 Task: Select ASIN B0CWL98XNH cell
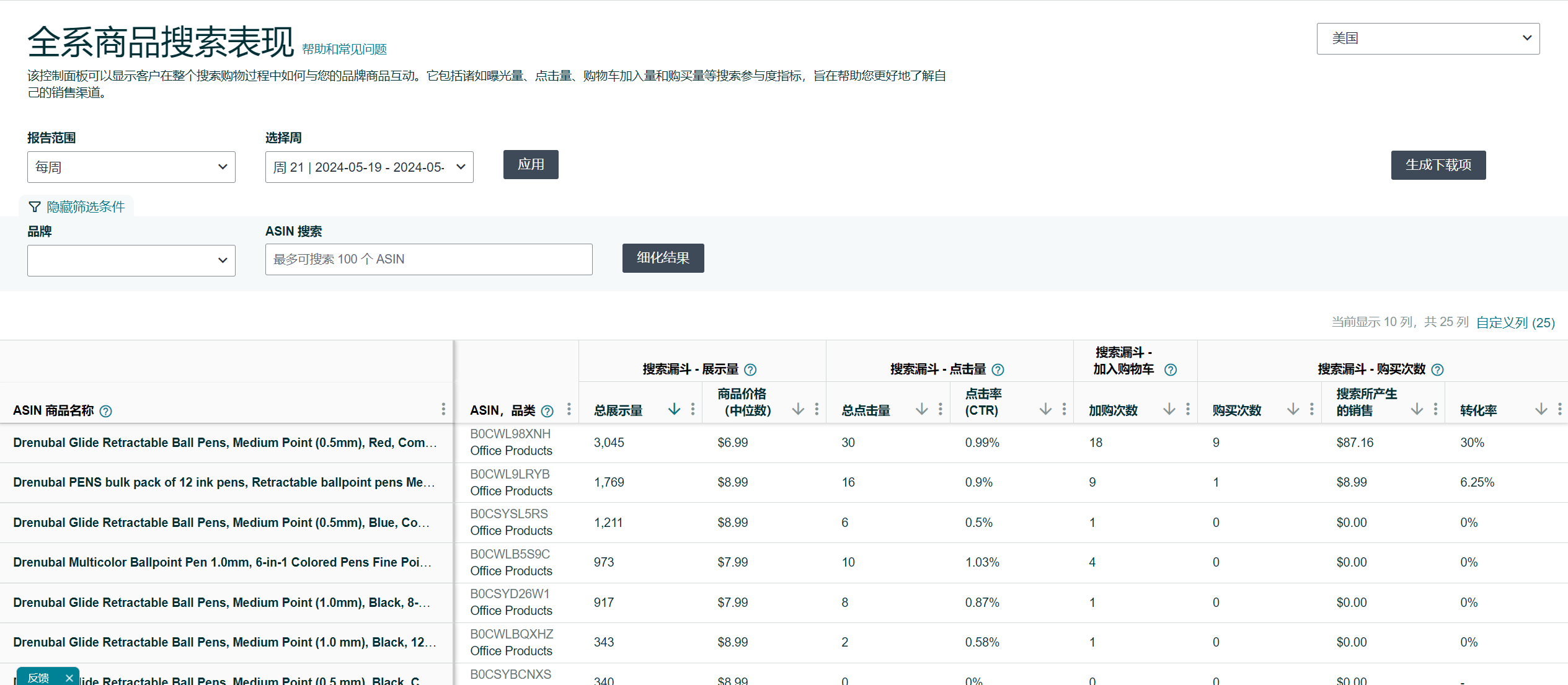pyautogui.click(x=510, y=434)
